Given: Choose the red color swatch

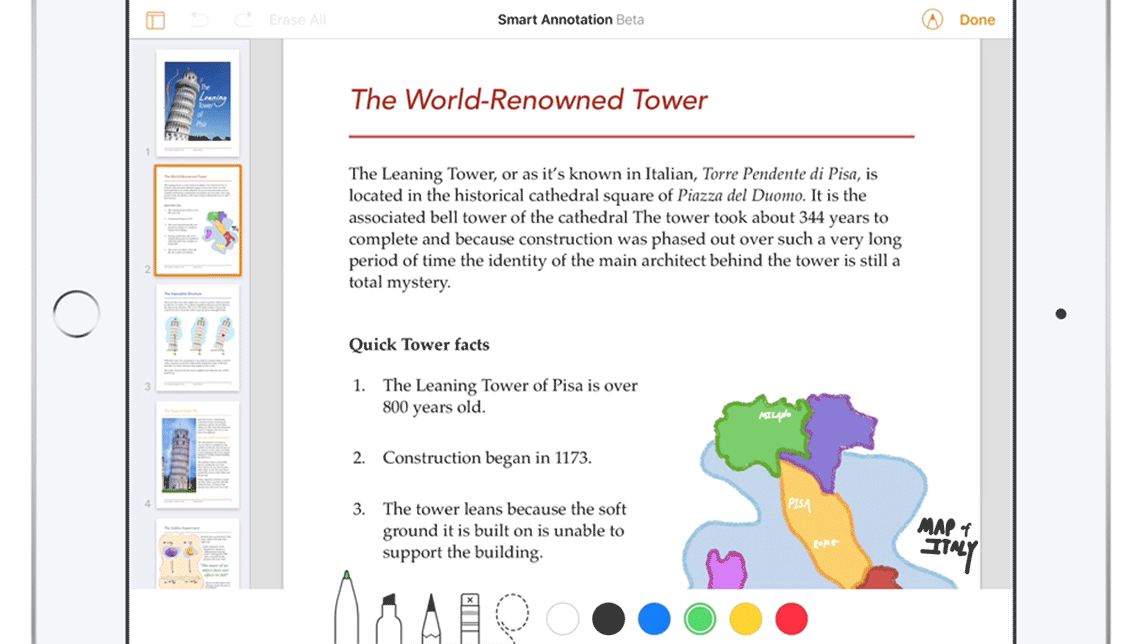Looking at the screenshot, I should (x=791, y=619).
